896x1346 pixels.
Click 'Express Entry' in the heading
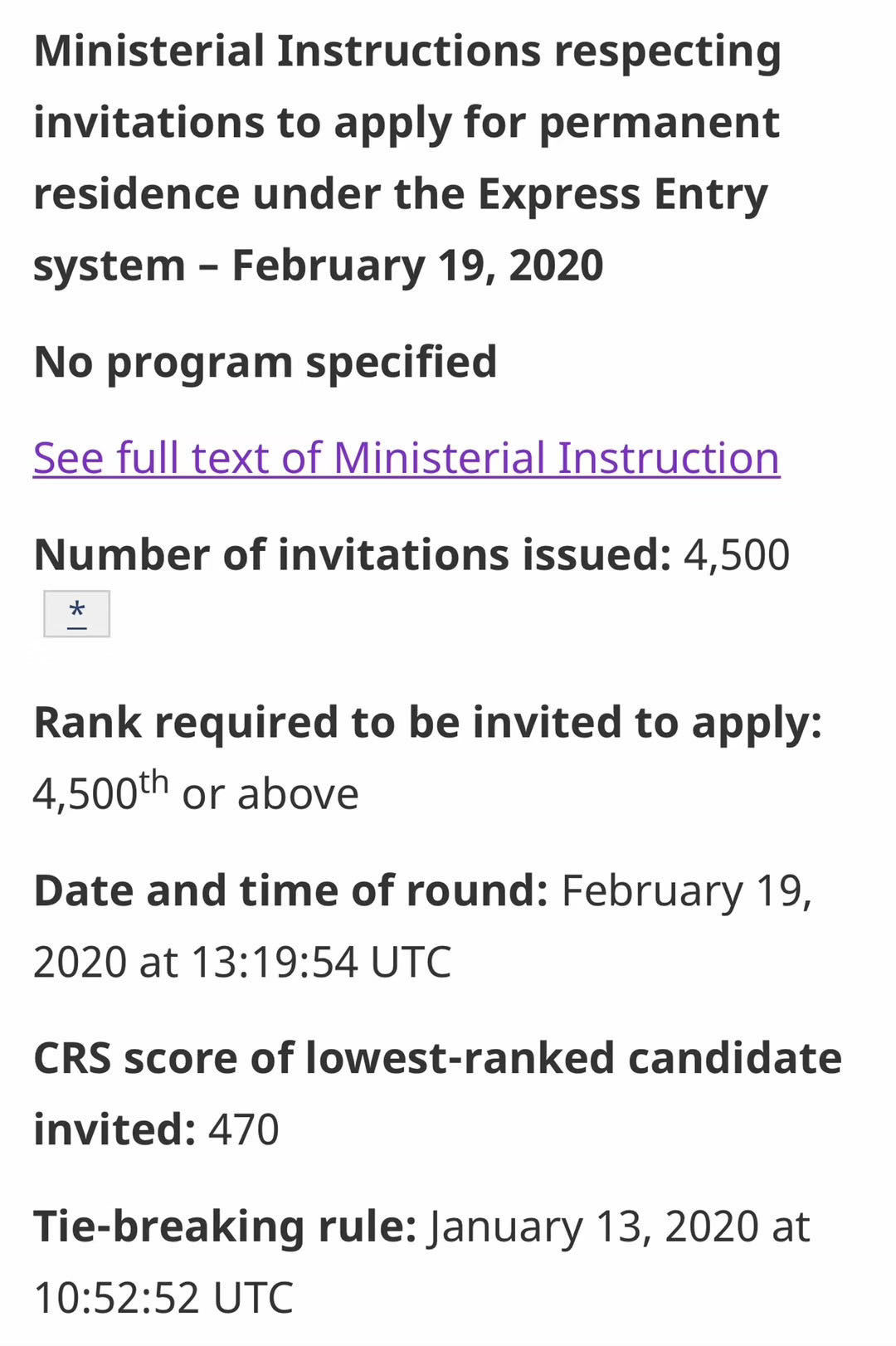(x=622, y=195)
